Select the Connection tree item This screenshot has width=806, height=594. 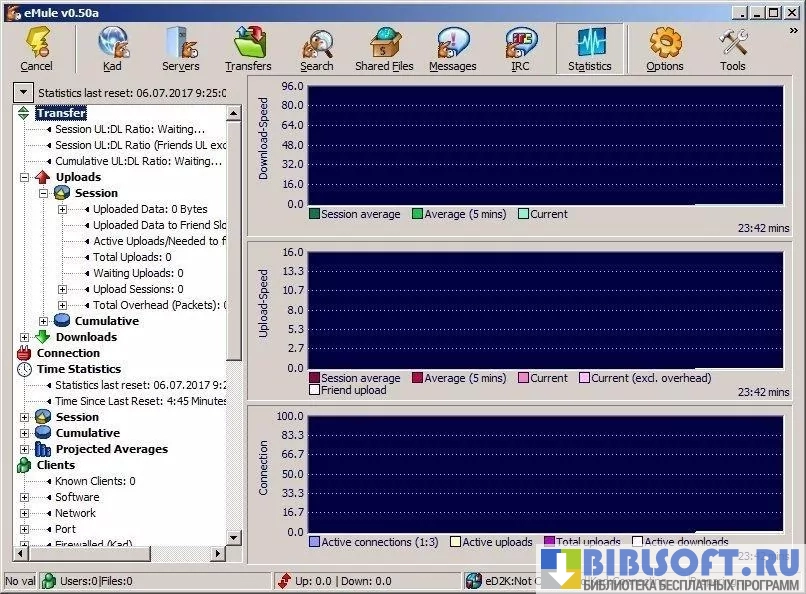coord(68,353)
